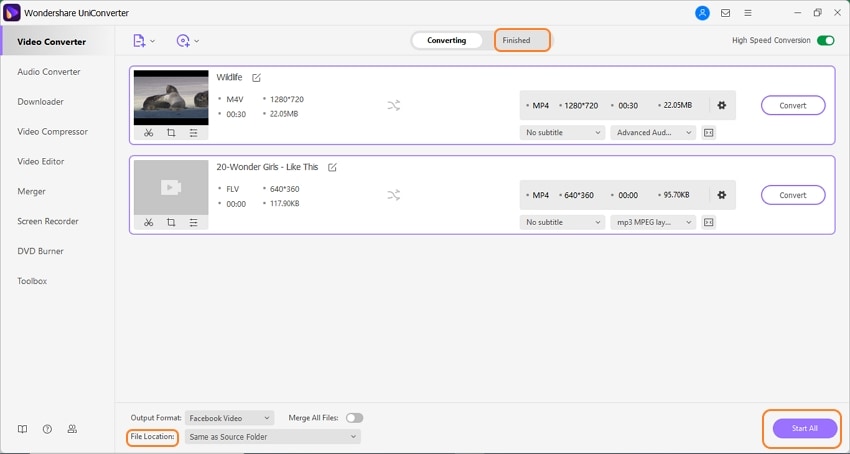Open effects settings for 20-Wonder Girls video
850x454 pixels.
pyautogui.click(x=194, y=222)
